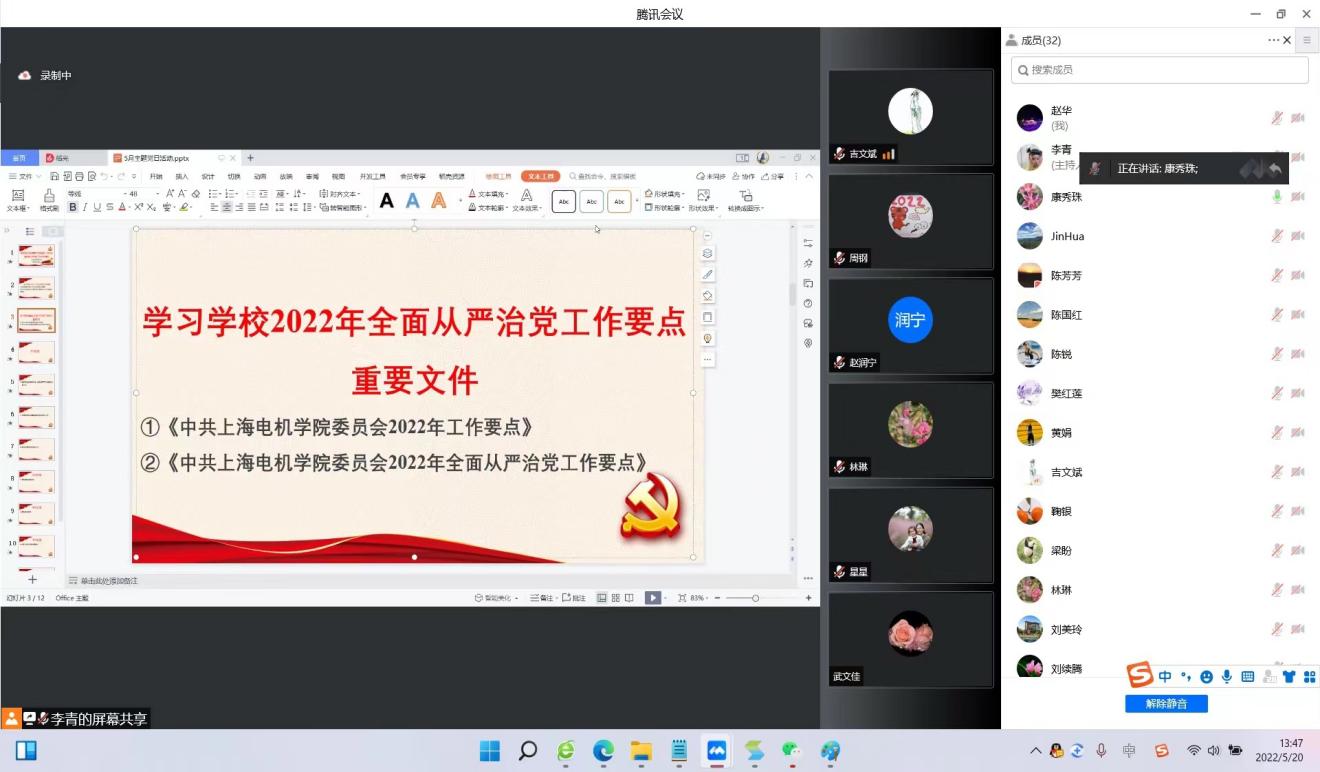The height and width of the screenshot is (772, 1320).
Task: Open the members panel three-dot menu
Action: [x=1273, y=40]
